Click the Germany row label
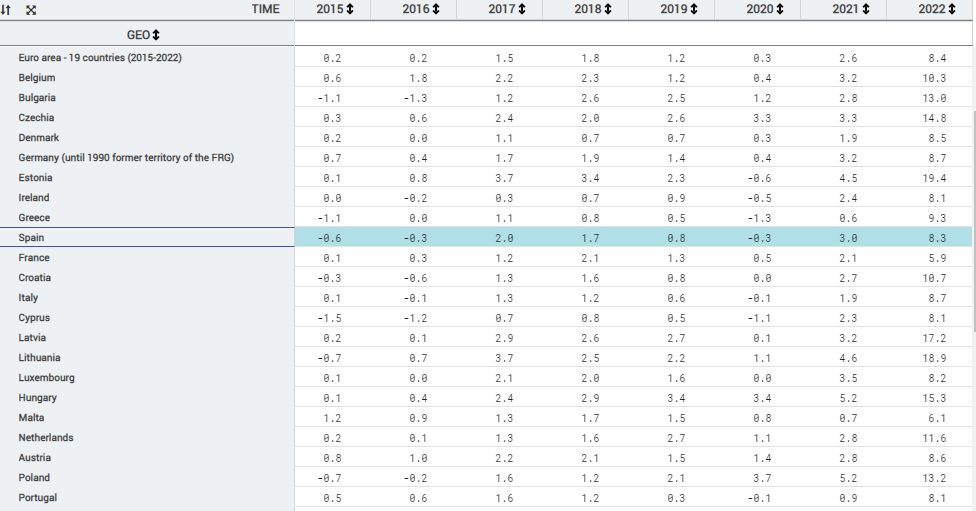Screen dimensions: 976x511 coord(126,158)
